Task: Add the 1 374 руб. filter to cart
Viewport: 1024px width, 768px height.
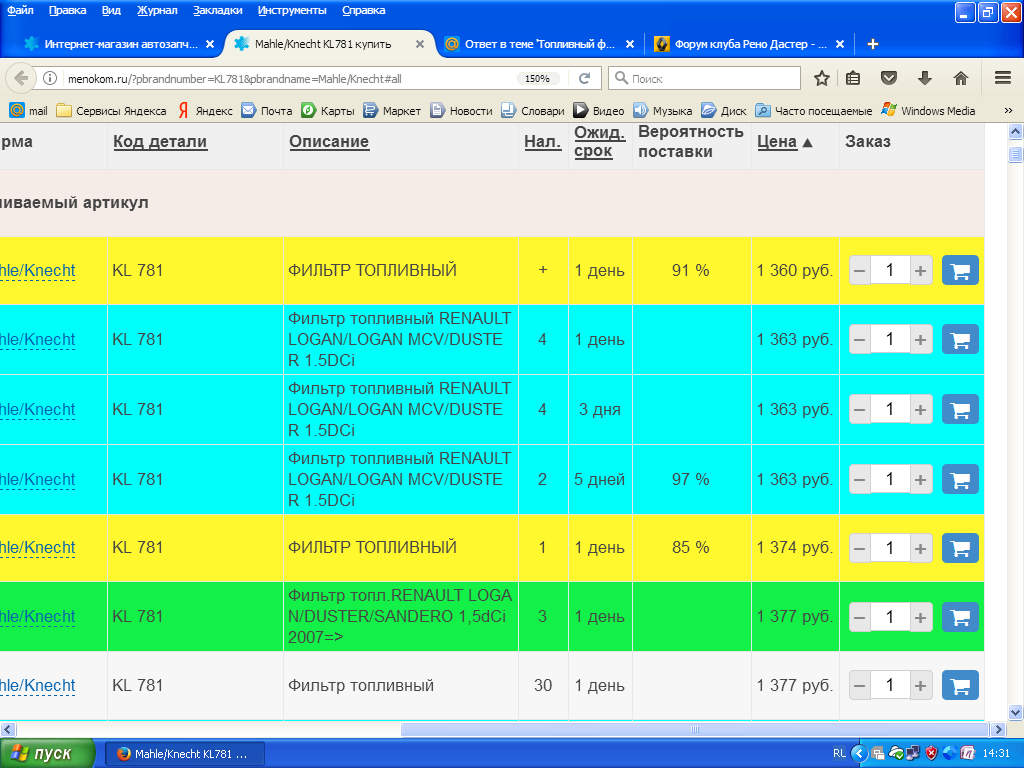Action: [960, 548]
